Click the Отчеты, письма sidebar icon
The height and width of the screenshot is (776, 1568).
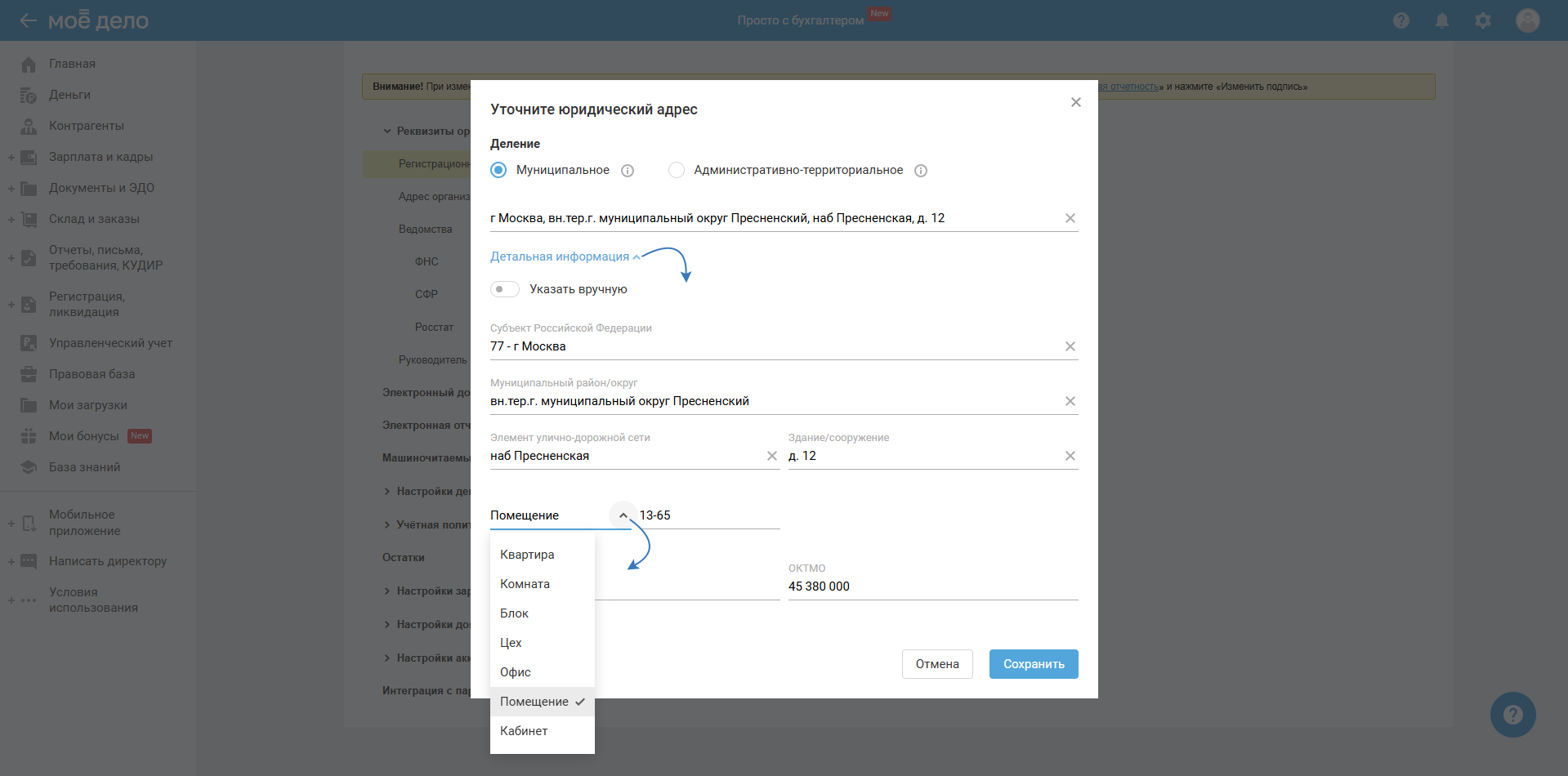(x=29, y=258)
